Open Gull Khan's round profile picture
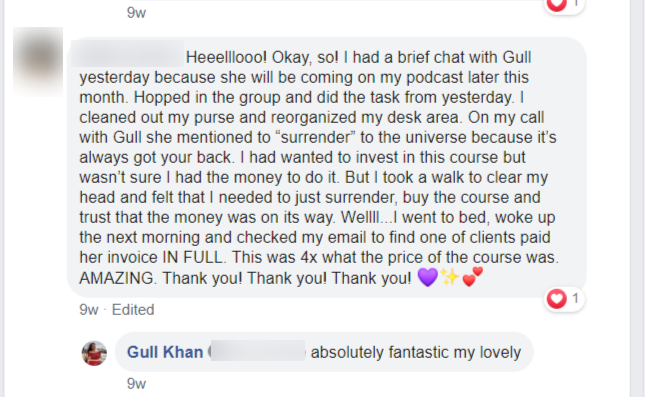Screen dimensions: 648x397 [x=94, y=353]
